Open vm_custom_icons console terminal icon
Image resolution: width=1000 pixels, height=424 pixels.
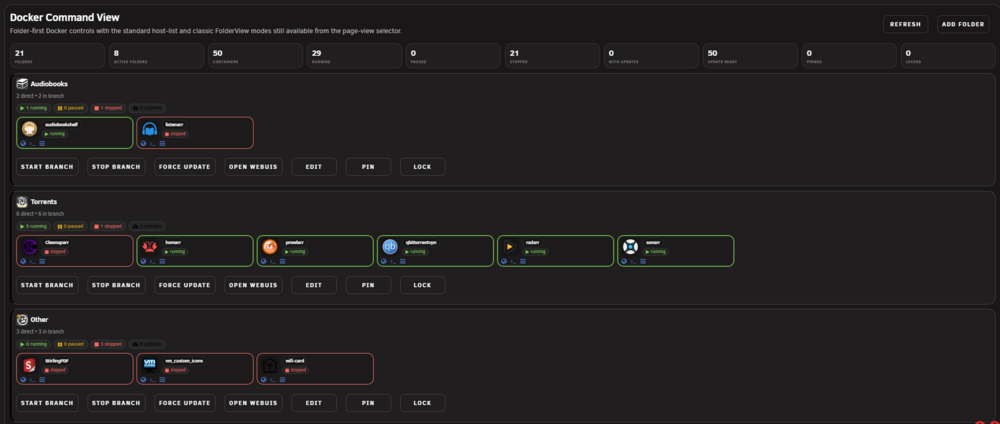152,379
